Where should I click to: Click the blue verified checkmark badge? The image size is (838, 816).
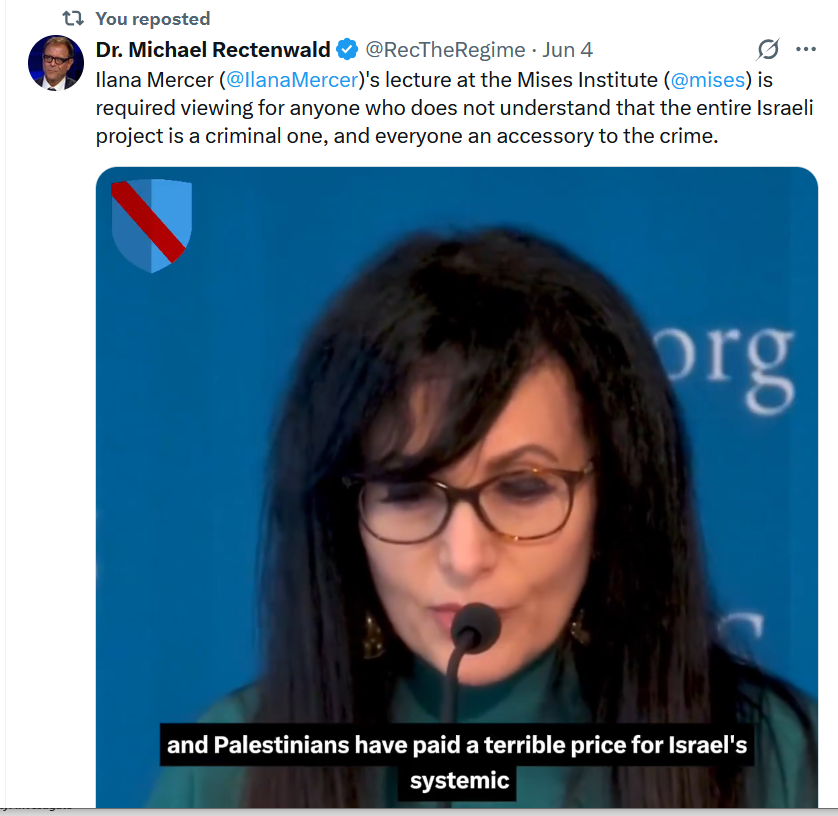[347, 50]
